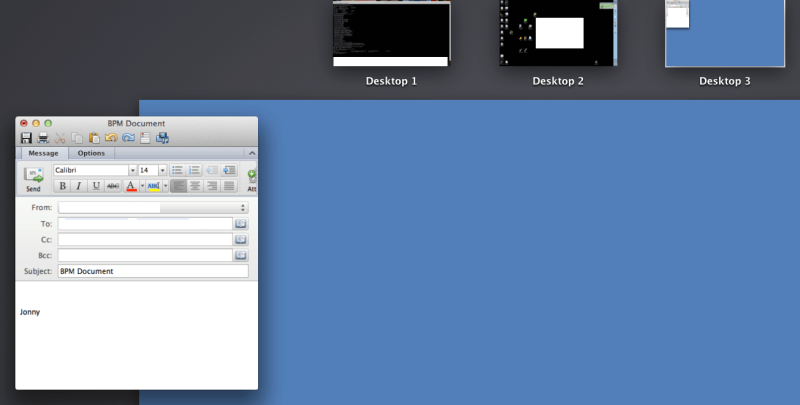Open address book next to Cc field
Screen dimensions: 800x405
(x=241, y=239)
